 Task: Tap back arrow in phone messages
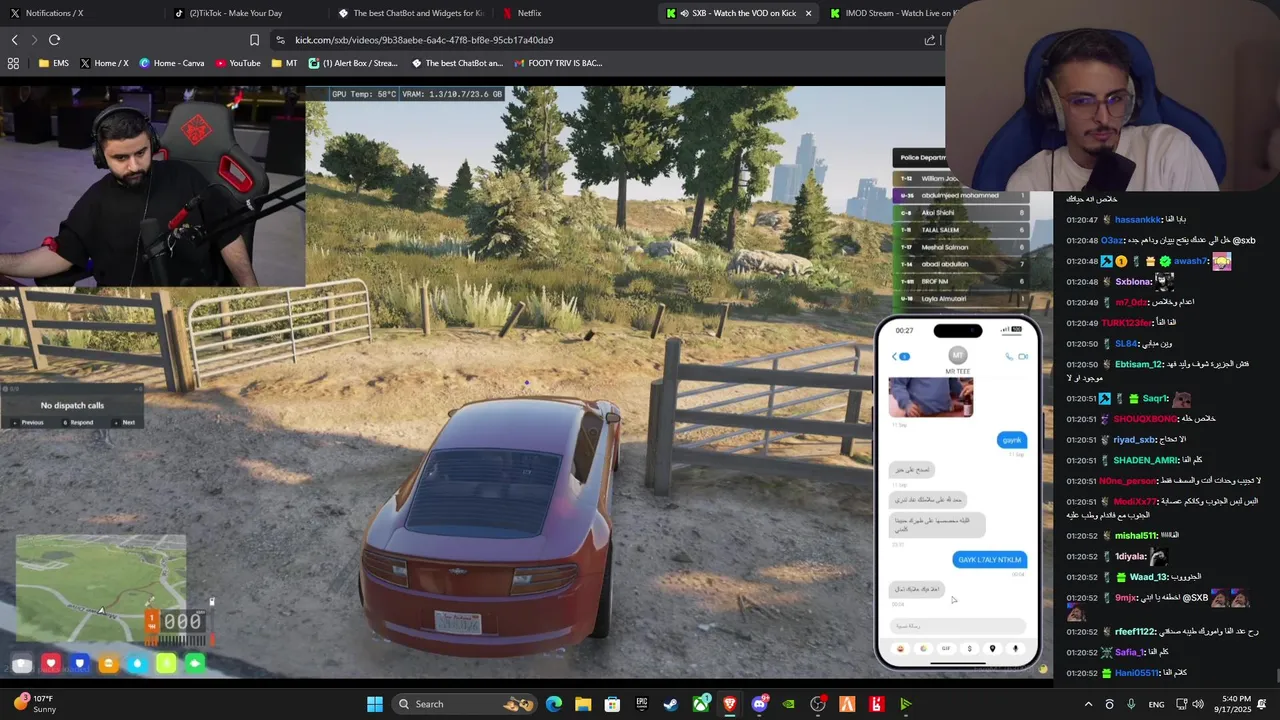(x=896, y=356)
